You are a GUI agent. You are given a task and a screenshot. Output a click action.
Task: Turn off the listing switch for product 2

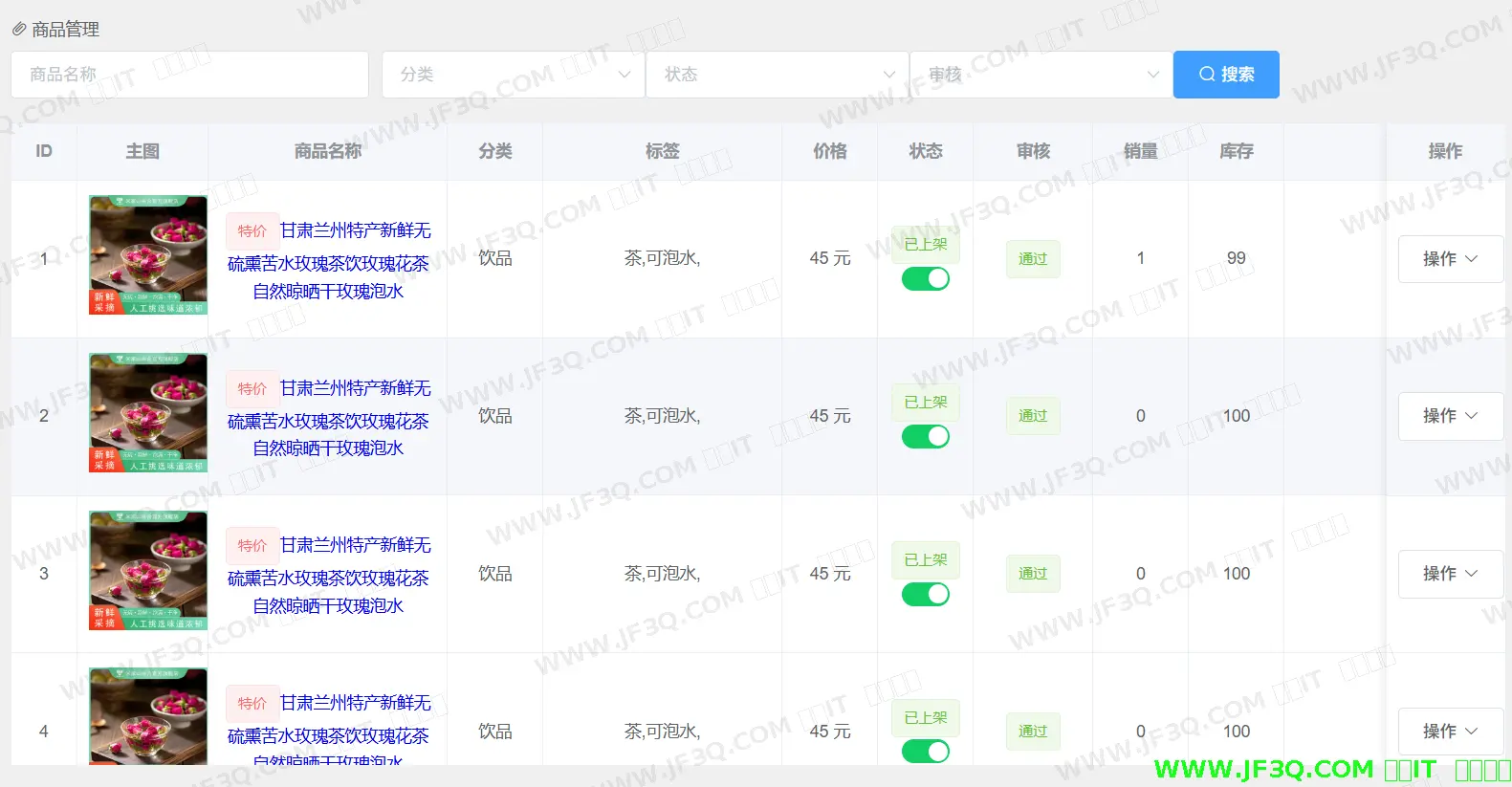tap(925, 437)
